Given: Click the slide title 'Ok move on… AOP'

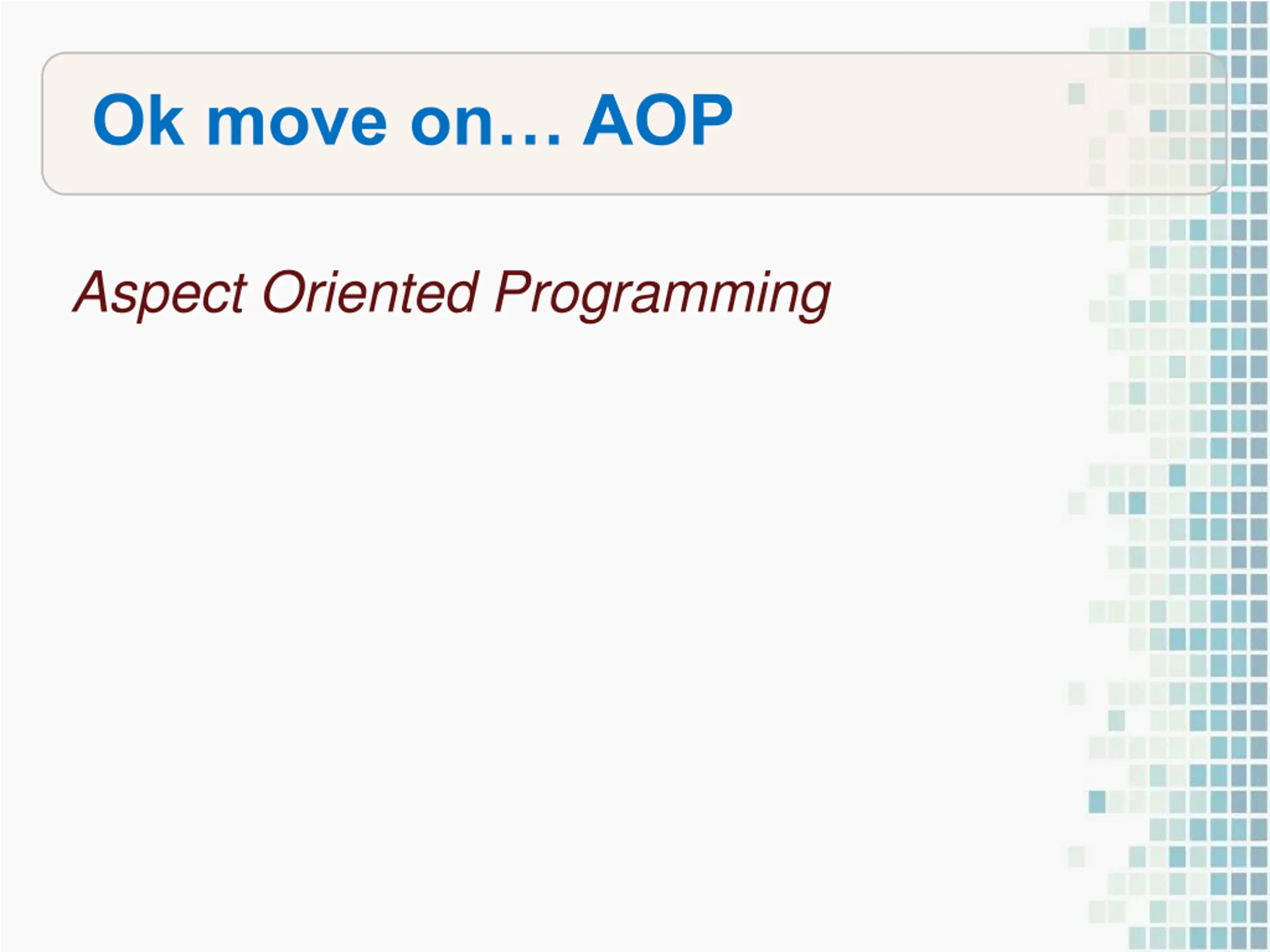Looking at the screenshot, I should 413,120.
